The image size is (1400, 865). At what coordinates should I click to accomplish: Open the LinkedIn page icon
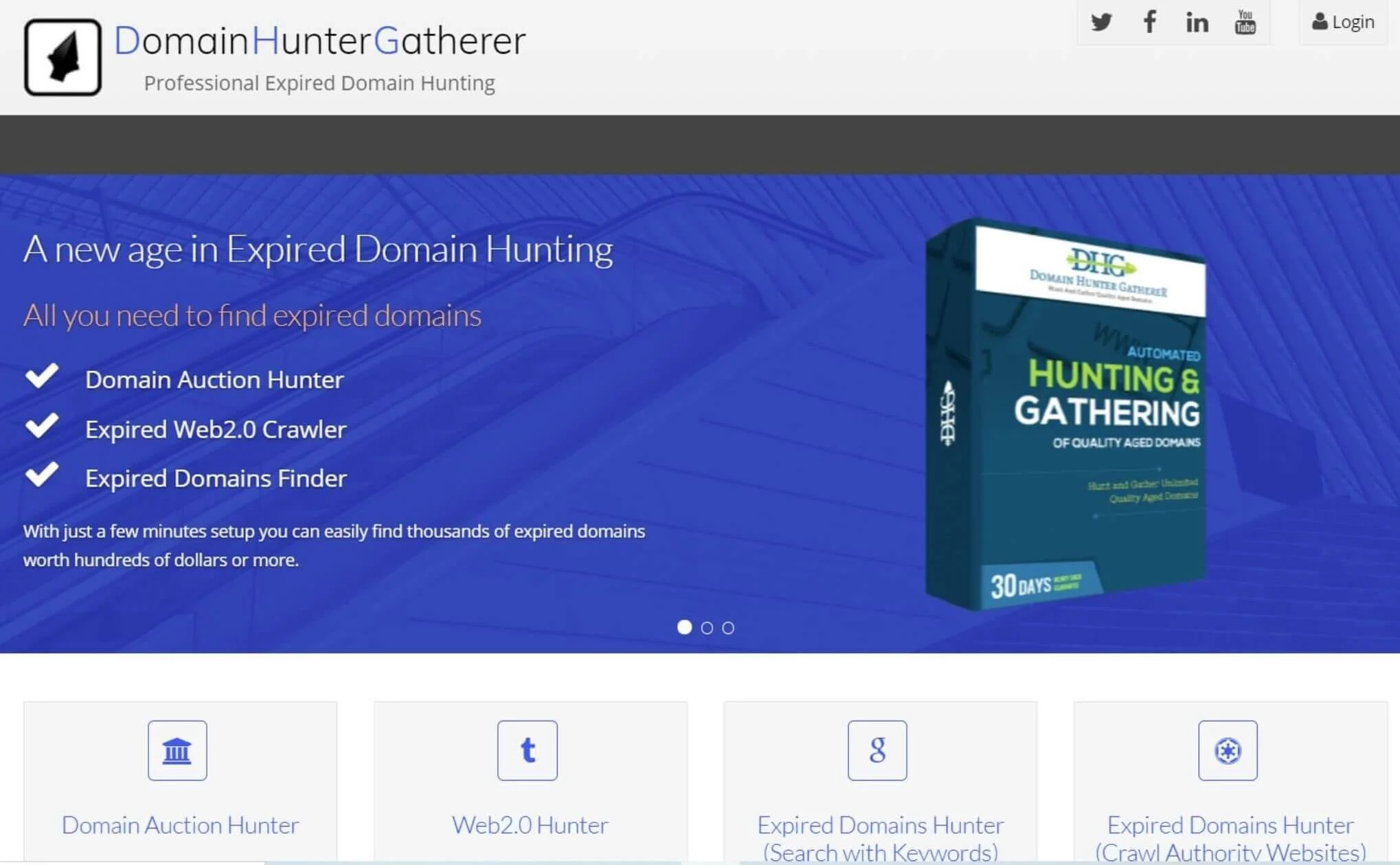pos(1197,21)
